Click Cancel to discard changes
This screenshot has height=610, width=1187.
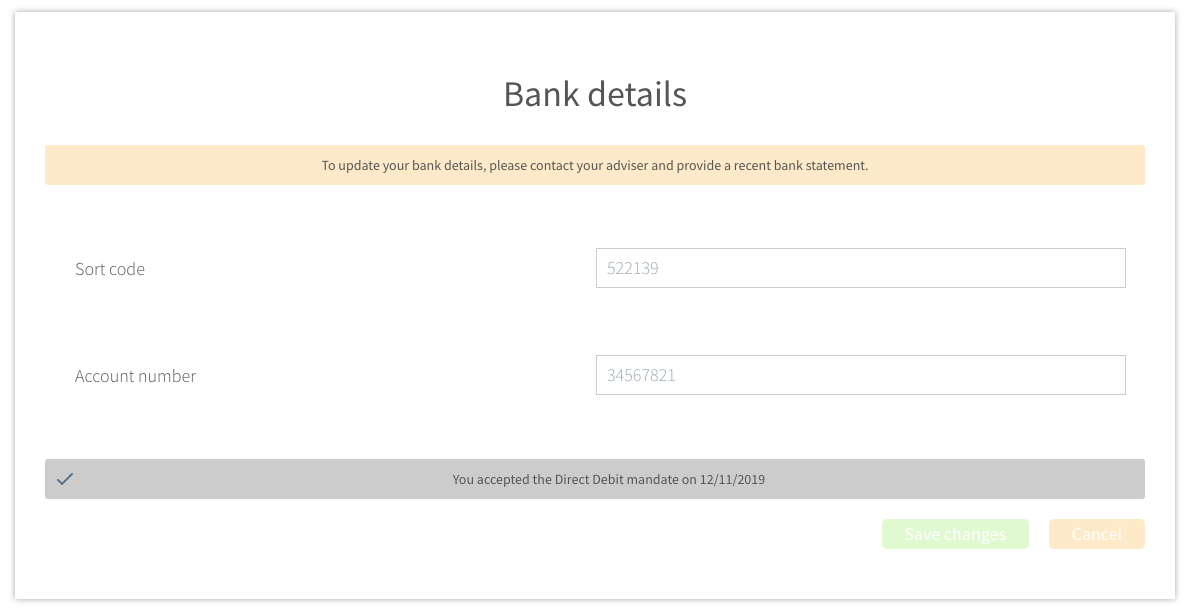(x=1096, y=533)
